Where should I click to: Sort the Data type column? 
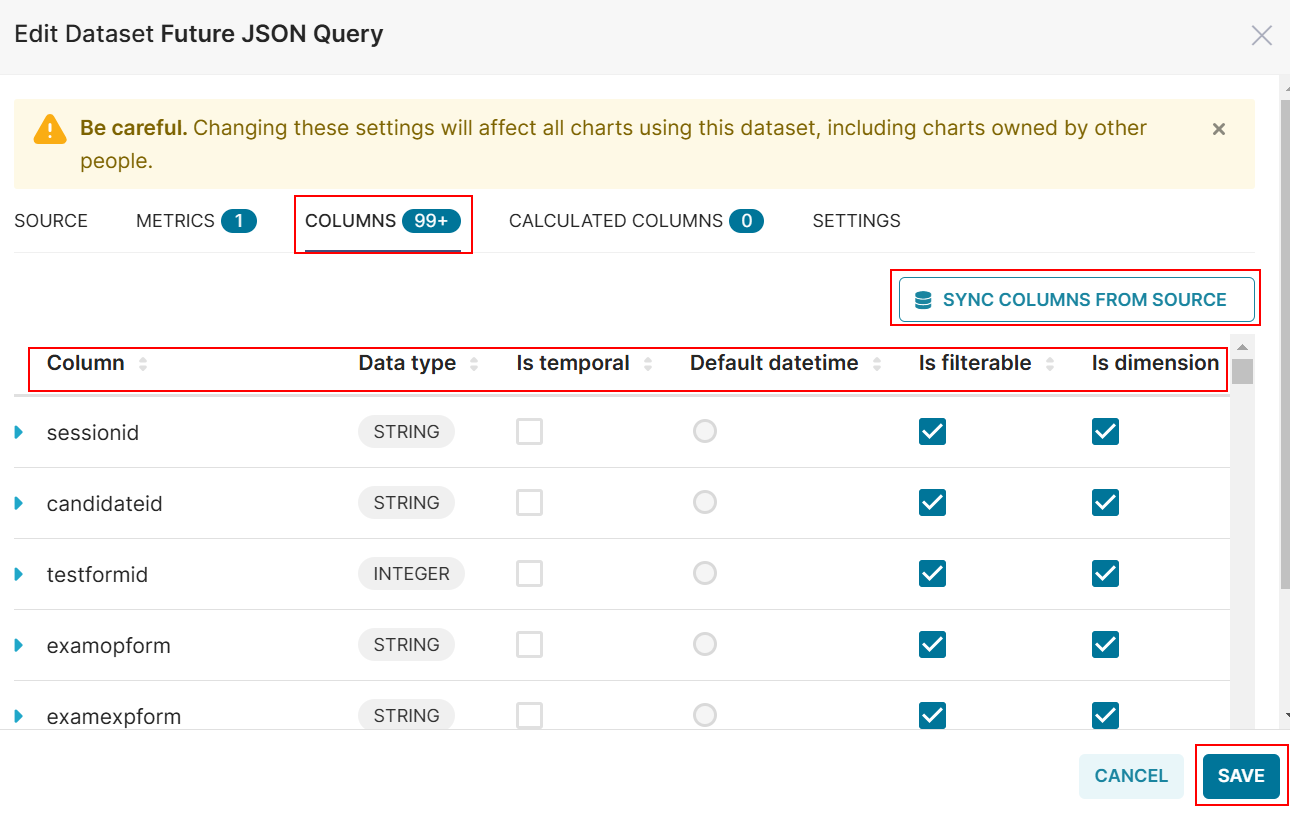click(474, 364)
